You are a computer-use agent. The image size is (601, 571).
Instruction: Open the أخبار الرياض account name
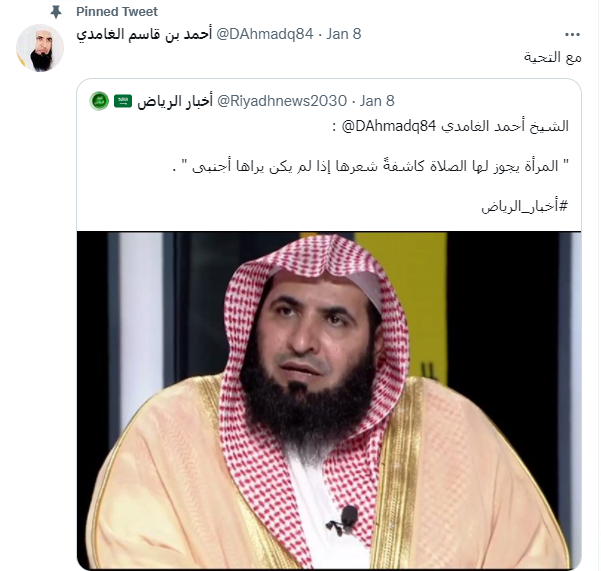tap(175, 101)
